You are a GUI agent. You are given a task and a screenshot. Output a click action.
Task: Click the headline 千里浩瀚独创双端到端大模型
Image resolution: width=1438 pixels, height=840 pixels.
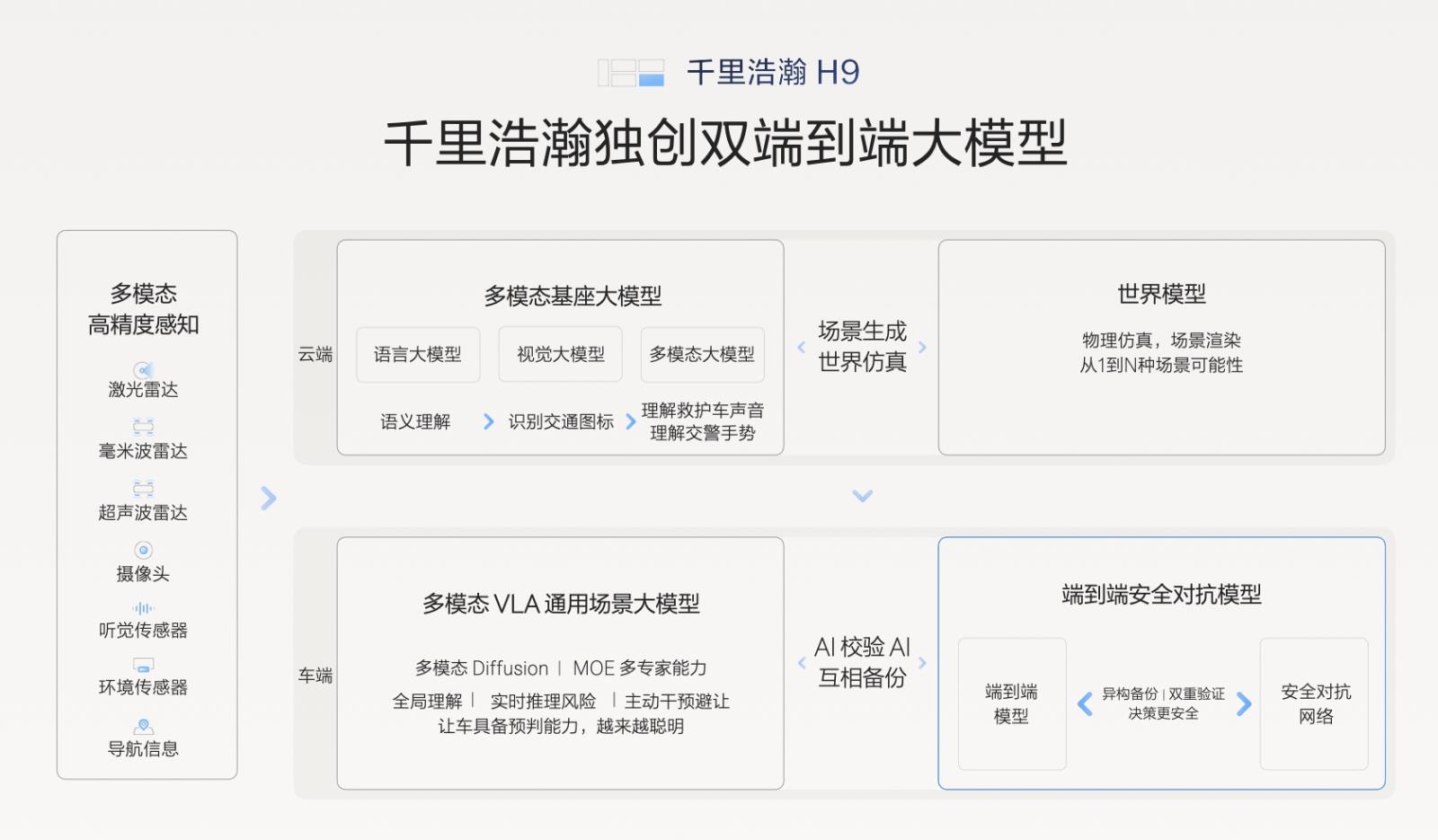(x=726, y=144)
